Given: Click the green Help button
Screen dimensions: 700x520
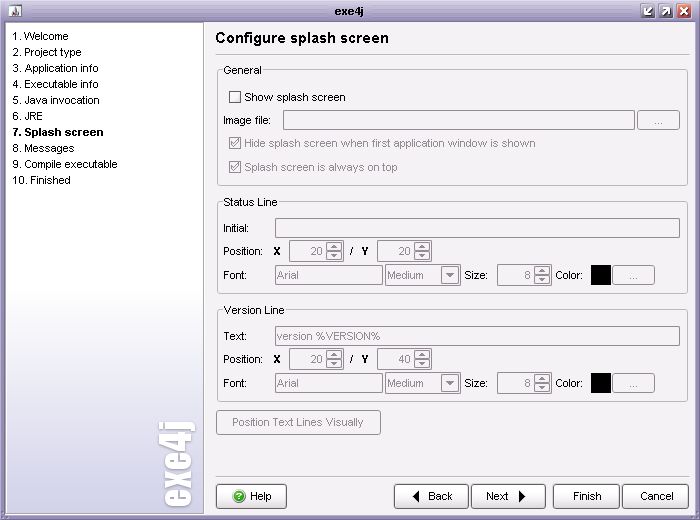Looking at the screenshot, I should click(x=251, y=496).
